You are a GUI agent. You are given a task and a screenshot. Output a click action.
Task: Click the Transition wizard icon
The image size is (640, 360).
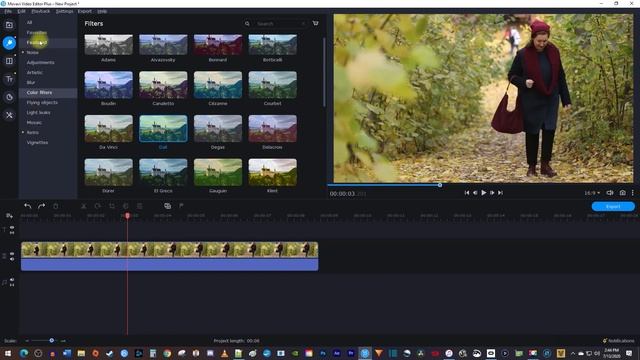tap(167, 206)
